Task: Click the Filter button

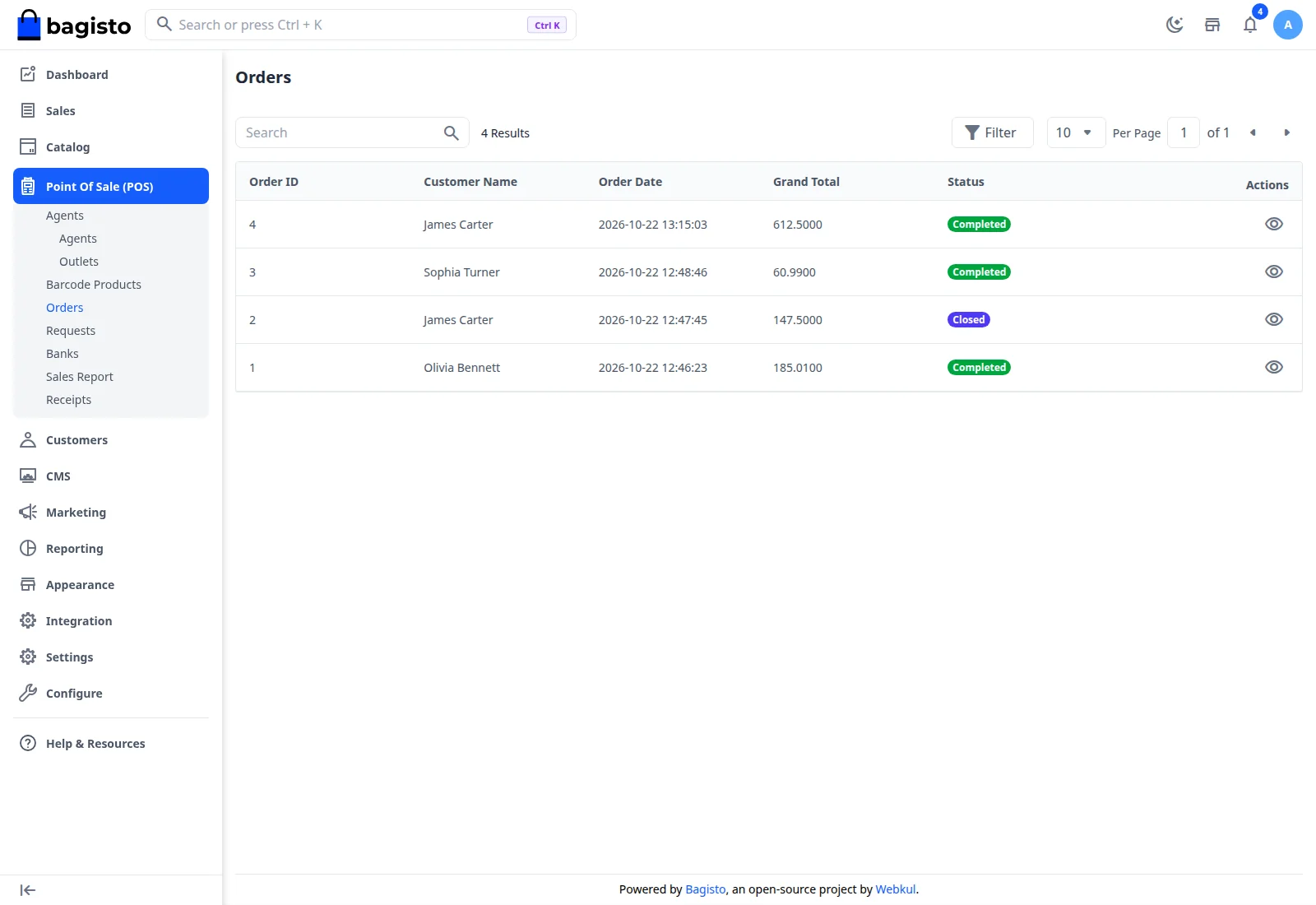Action: click(992, 132)
